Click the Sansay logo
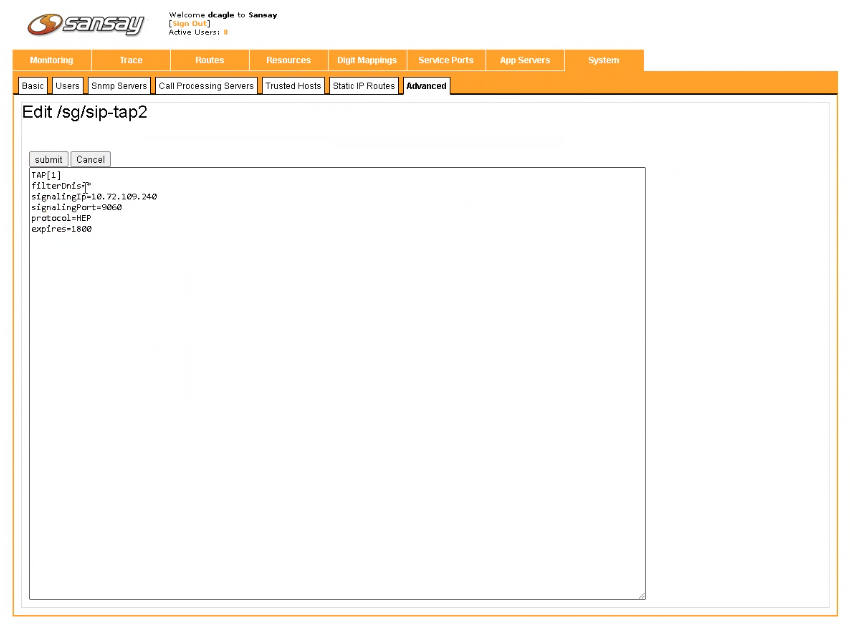 point(85,22)
